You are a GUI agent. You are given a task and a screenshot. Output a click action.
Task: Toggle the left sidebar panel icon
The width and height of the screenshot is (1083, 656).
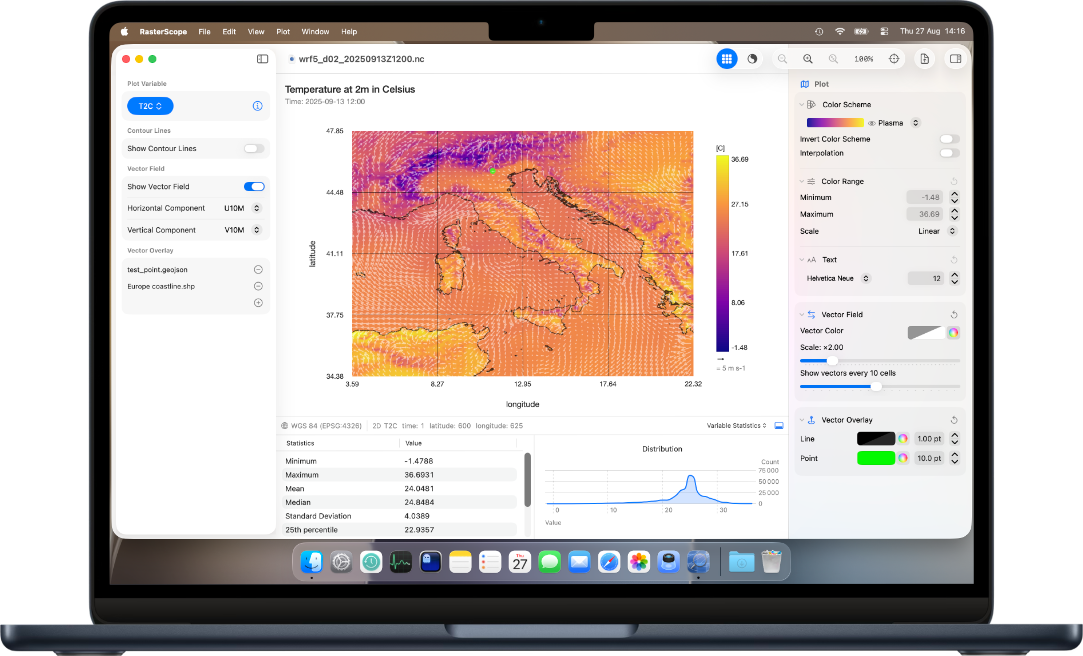click(262, 59)
